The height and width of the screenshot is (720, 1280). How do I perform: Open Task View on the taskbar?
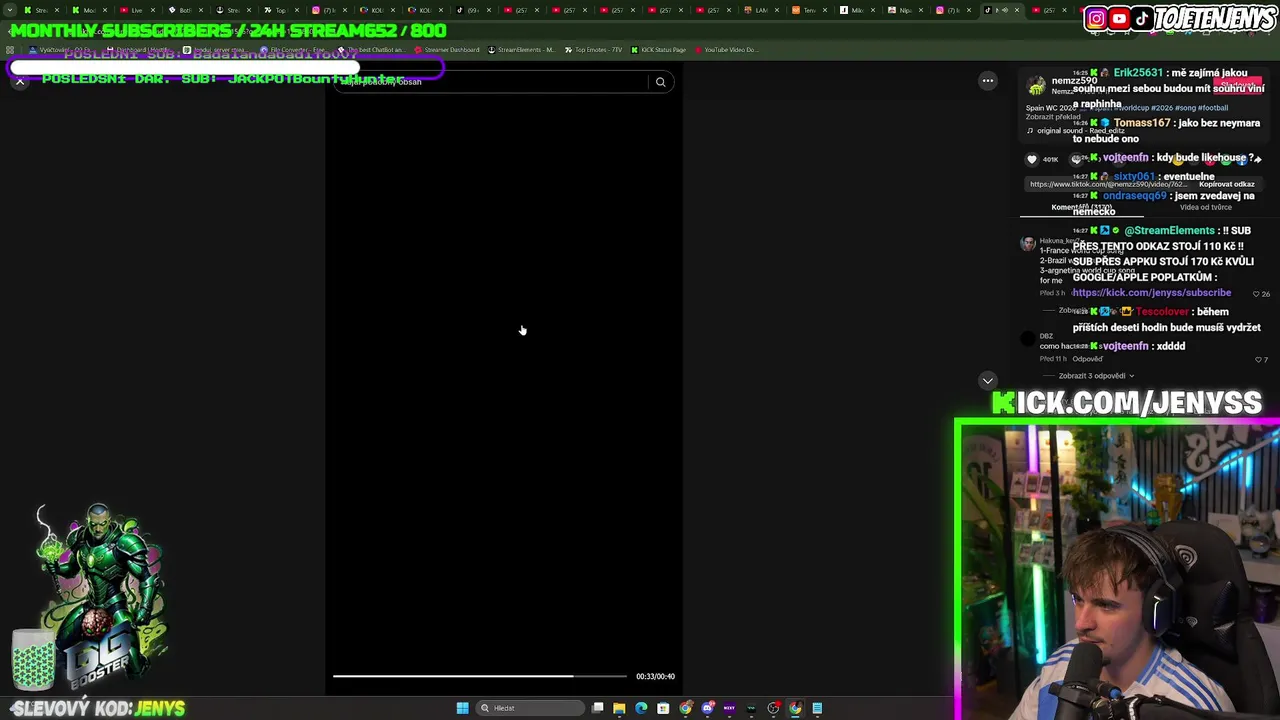click(597, 708)
